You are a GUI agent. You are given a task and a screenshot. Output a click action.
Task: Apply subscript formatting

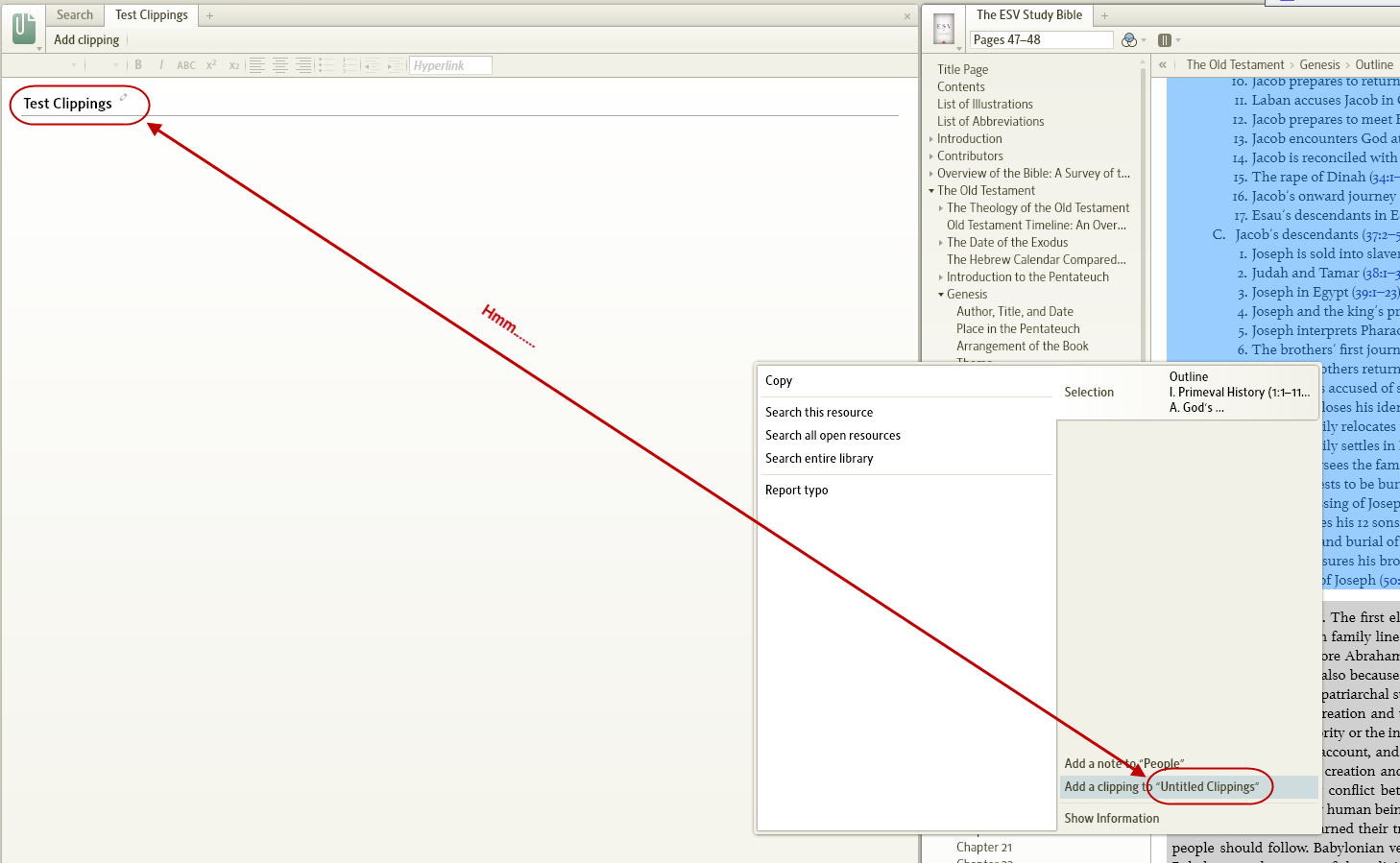(x=233, y=65)
